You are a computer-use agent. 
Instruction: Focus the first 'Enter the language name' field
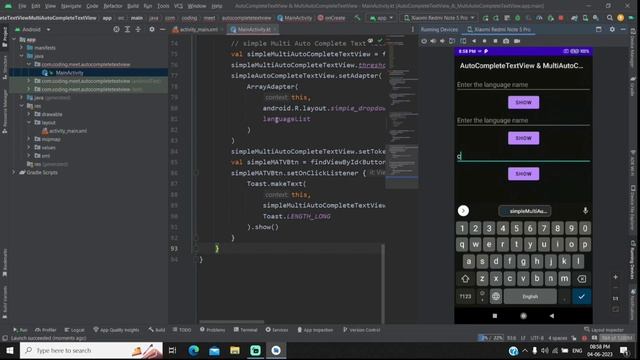[523, 84]
